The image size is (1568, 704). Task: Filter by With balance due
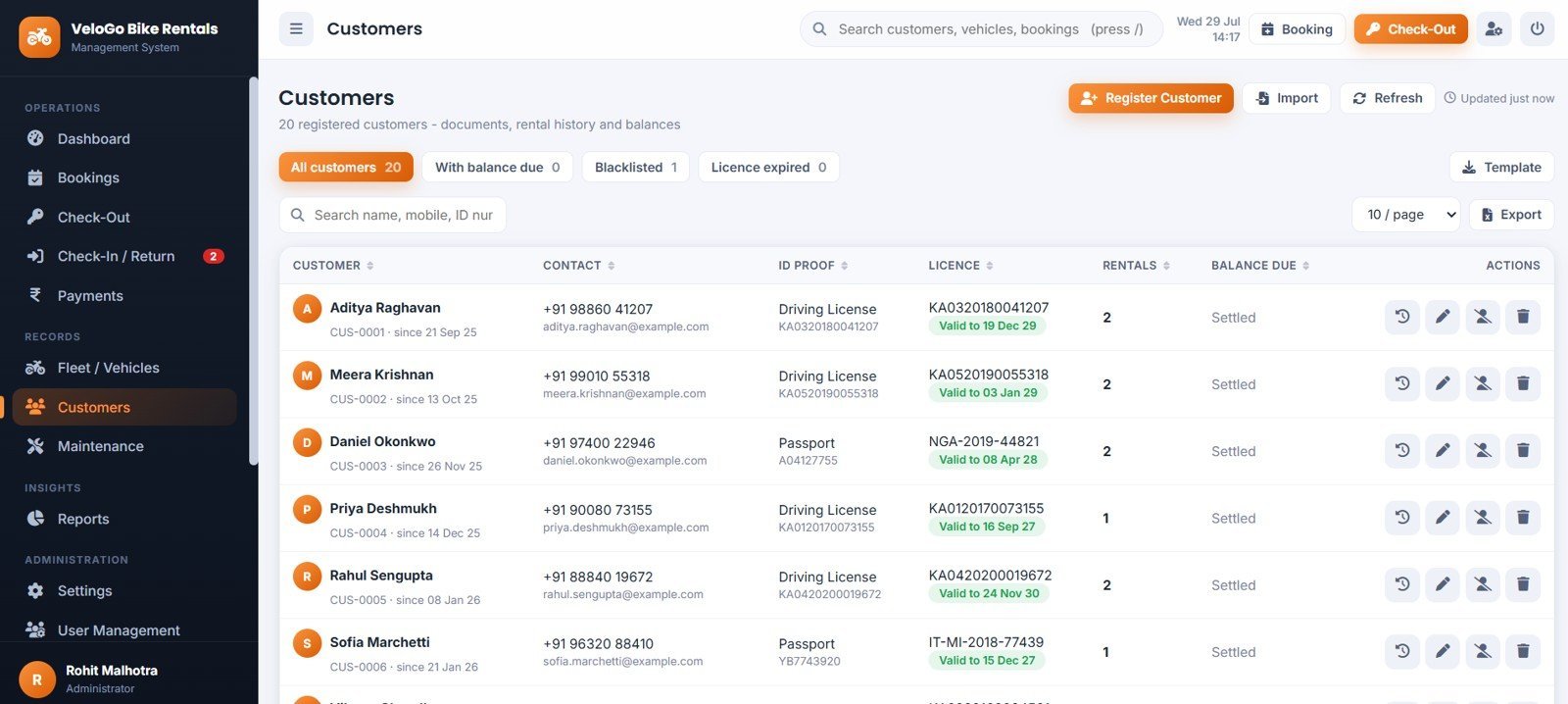tap(498, 167)
